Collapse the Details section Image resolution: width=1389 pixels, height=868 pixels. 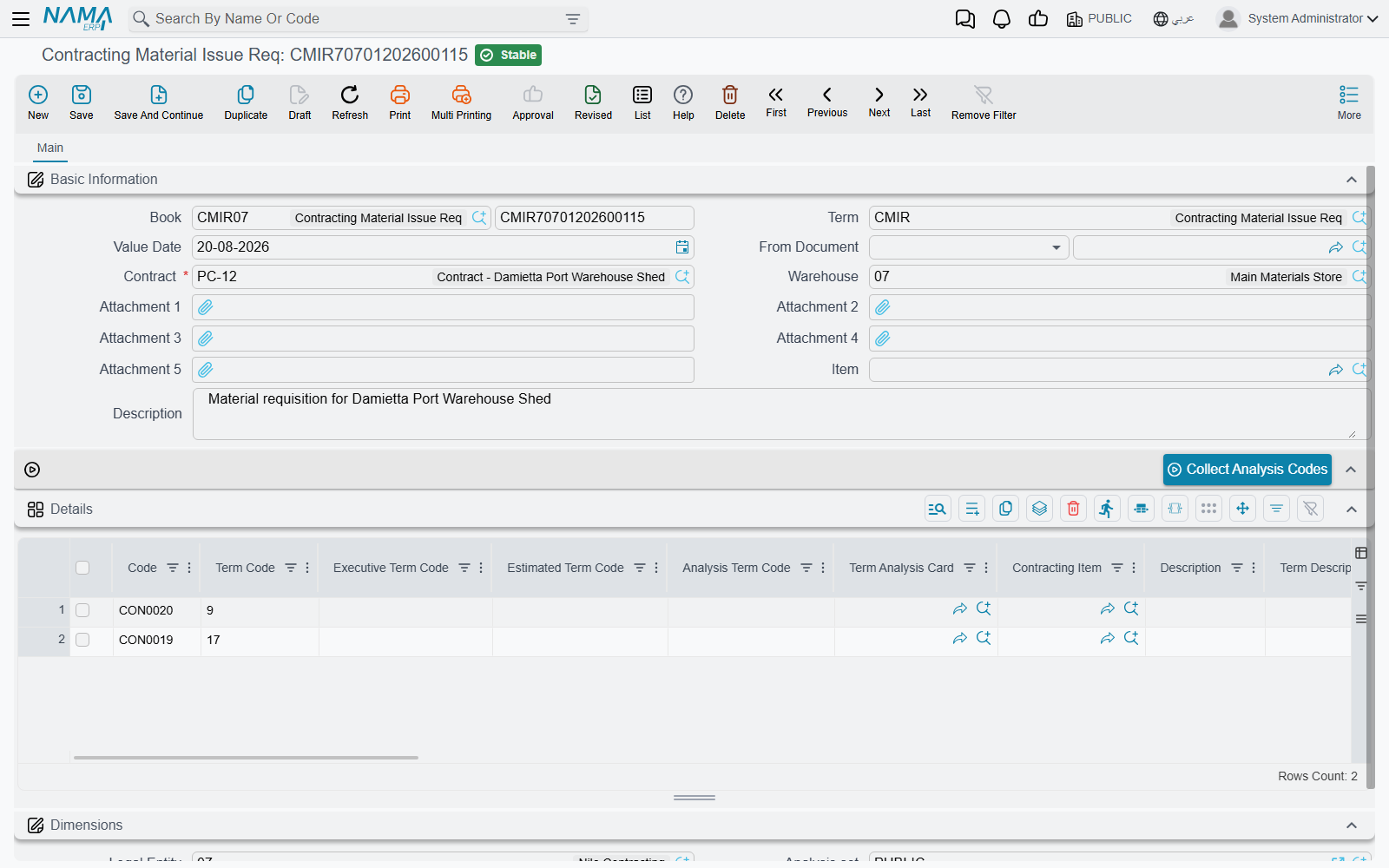(1352, 510)
